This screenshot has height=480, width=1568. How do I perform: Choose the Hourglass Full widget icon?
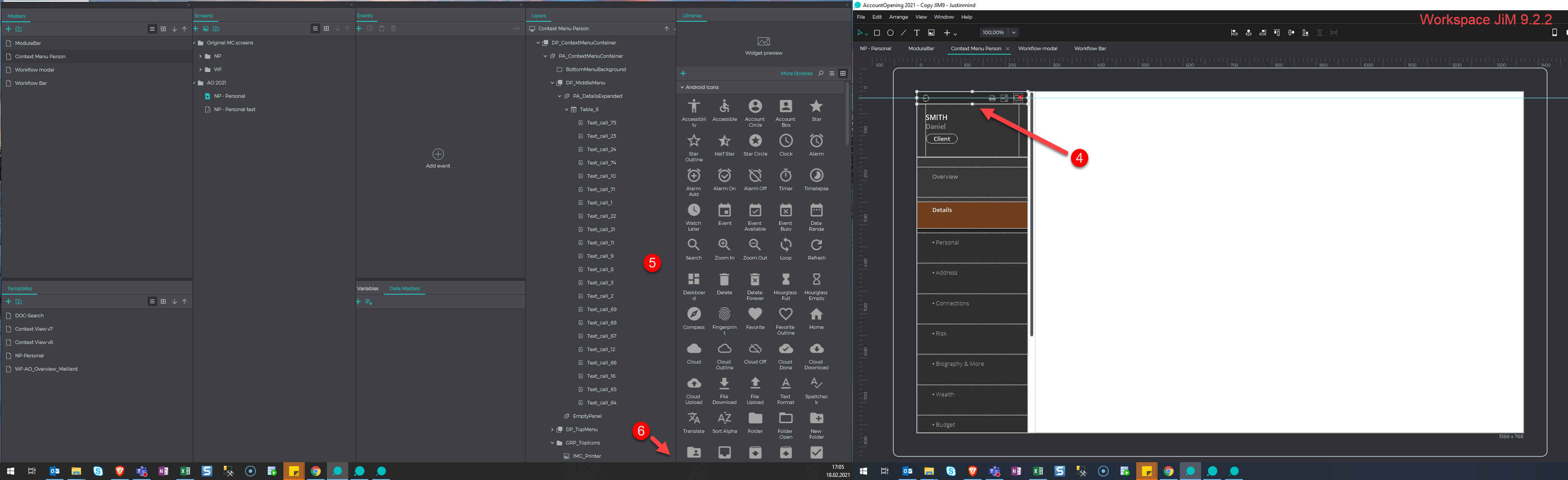786,280
